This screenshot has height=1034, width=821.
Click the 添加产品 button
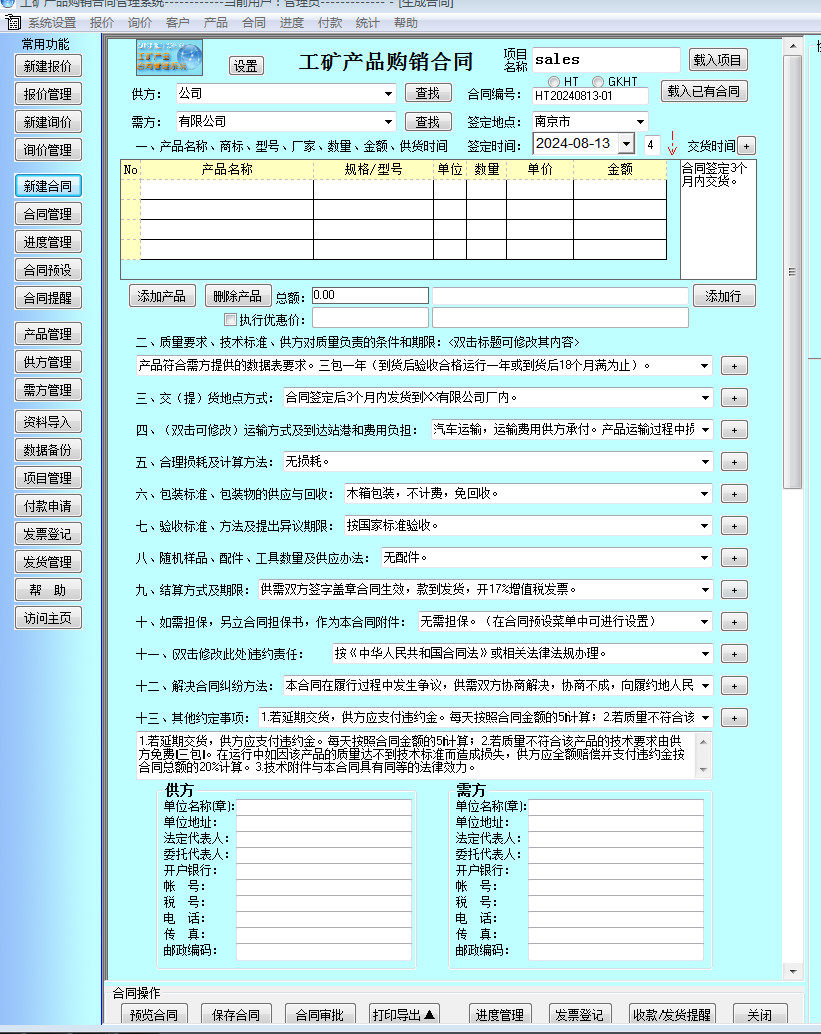tap(162, 296)
